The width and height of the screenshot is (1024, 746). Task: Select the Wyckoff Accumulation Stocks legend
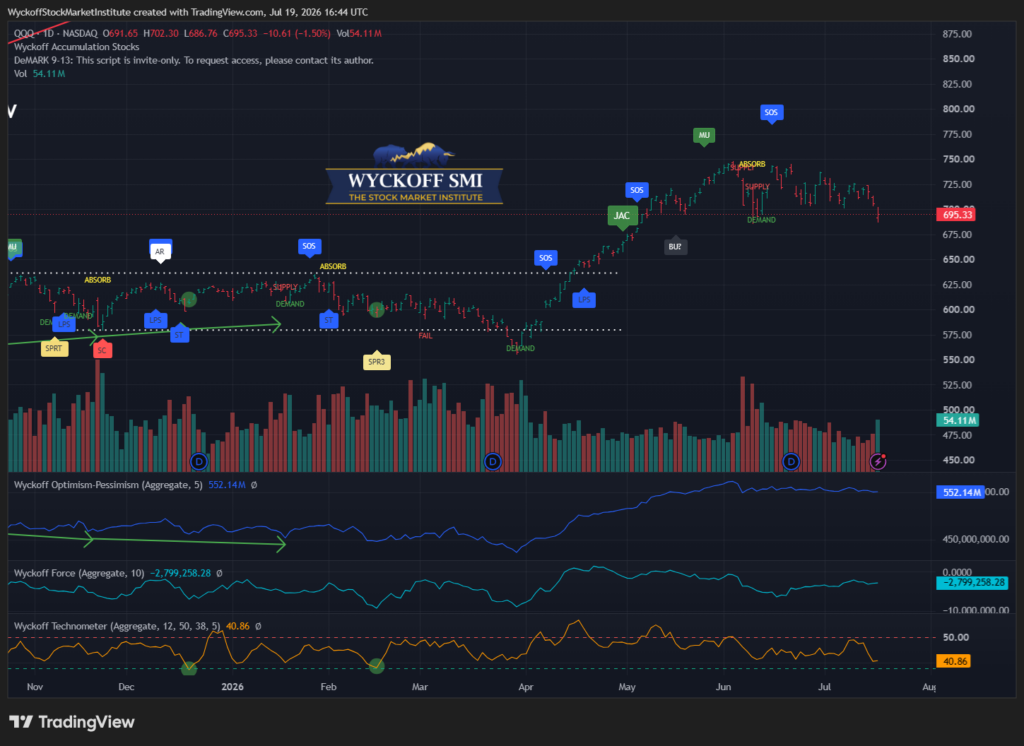[x=76, y=47]
